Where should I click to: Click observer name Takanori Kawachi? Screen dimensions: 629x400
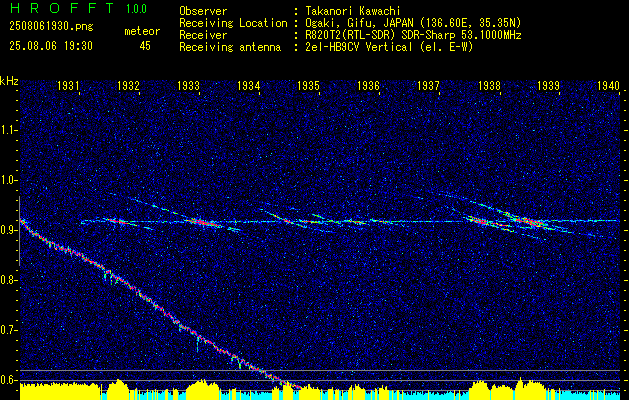352,11
